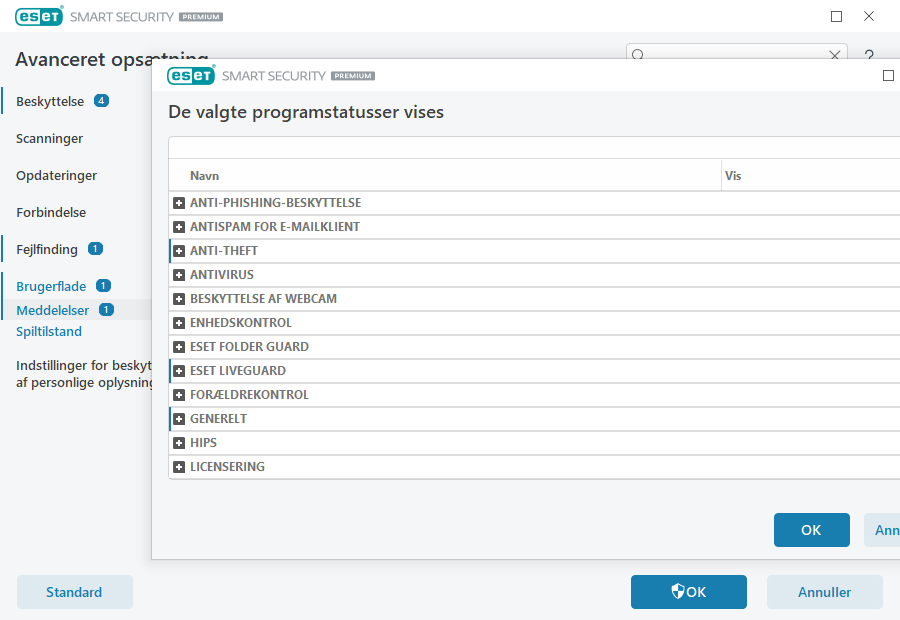The width and height of the screenshot is (900, 620).
Task: Click plus icon beside GENERELT
Action: coord(180,419)
